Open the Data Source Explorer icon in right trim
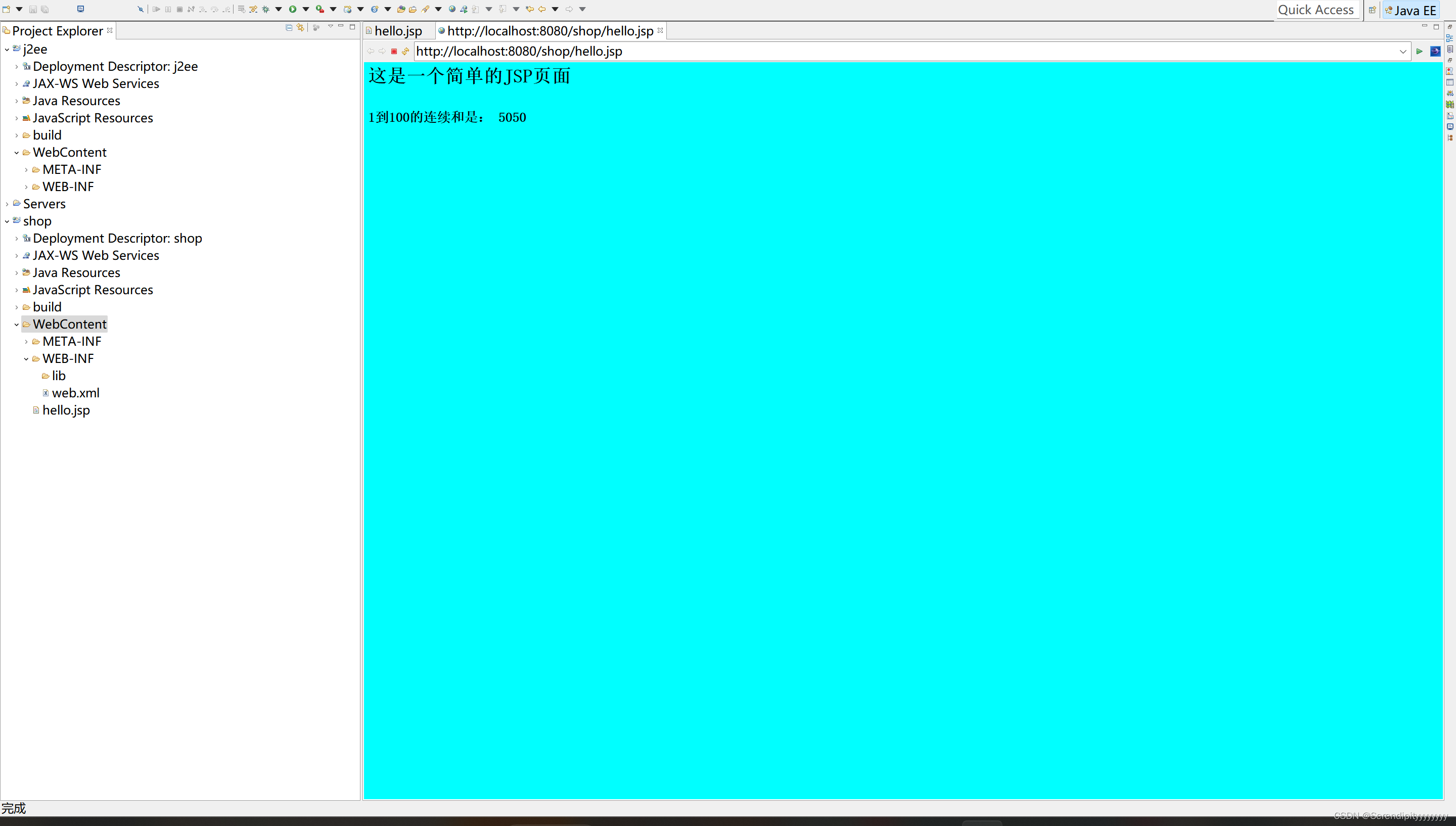Image resolution: width=1456 pixels, height=826 pixels. pos(1450,104)
